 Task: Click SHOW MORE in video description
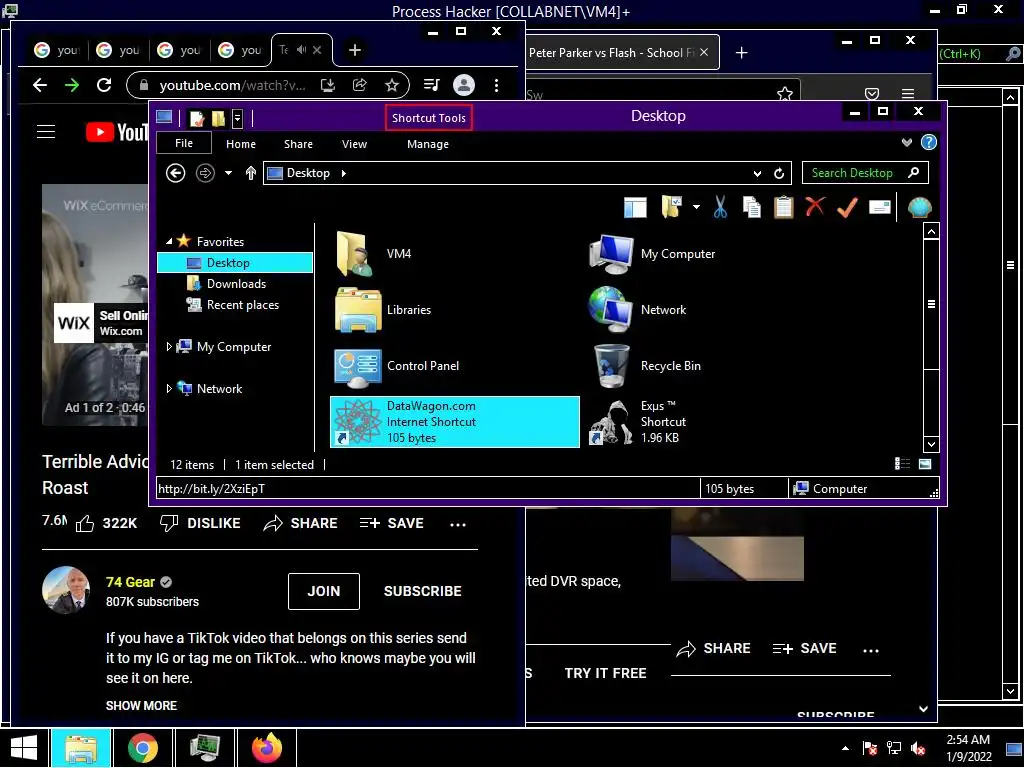click(x=141, y=705)
